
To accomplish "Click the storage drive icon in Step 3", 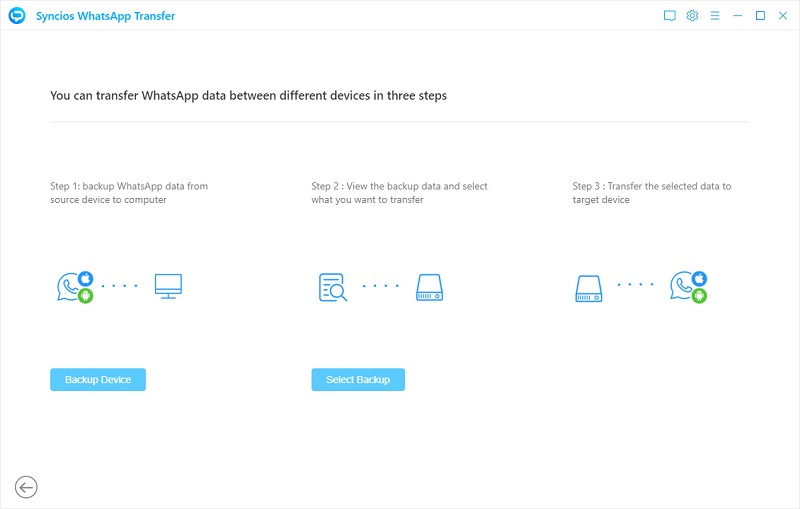I will [x=588, y=288].
